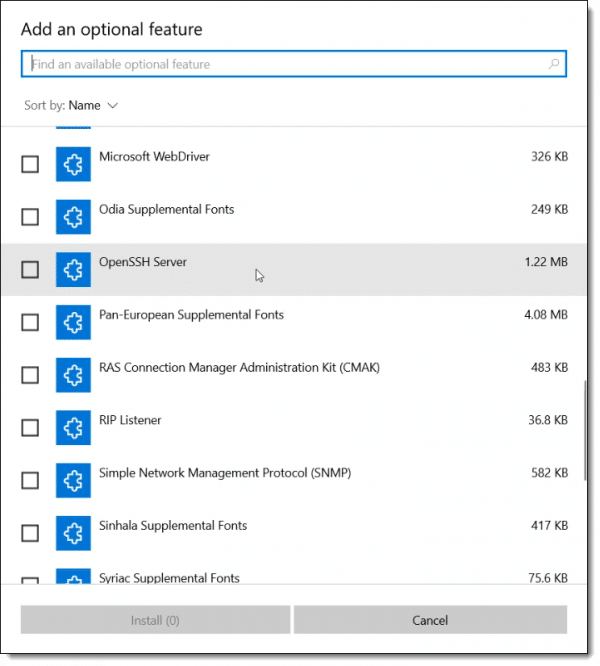Select Pan-European Supplemental Fonts checkbox
This screenshot has width=600, height=666.
click(30, 322)
